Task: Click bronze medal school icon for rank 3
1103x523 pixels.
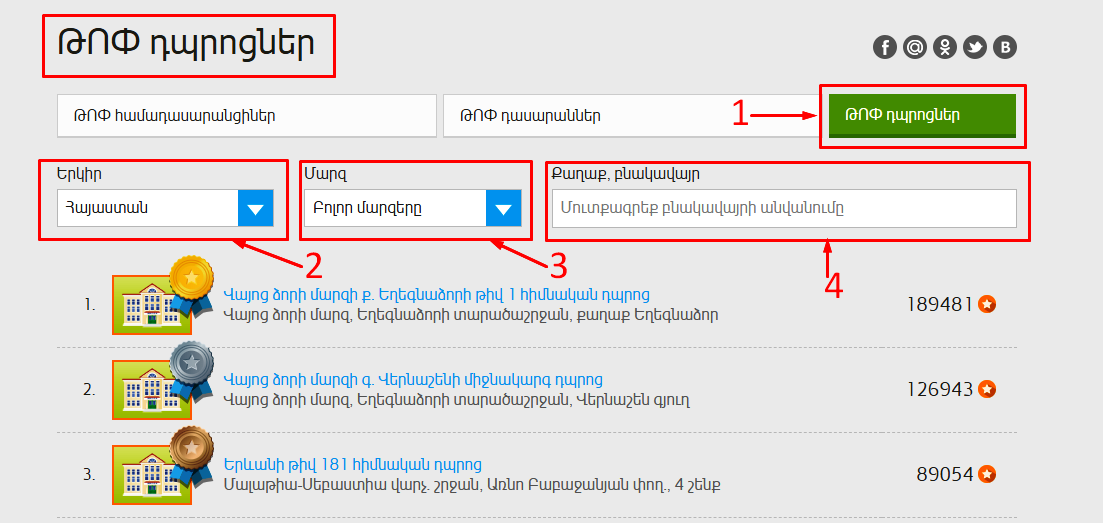Action: [162, 465]
